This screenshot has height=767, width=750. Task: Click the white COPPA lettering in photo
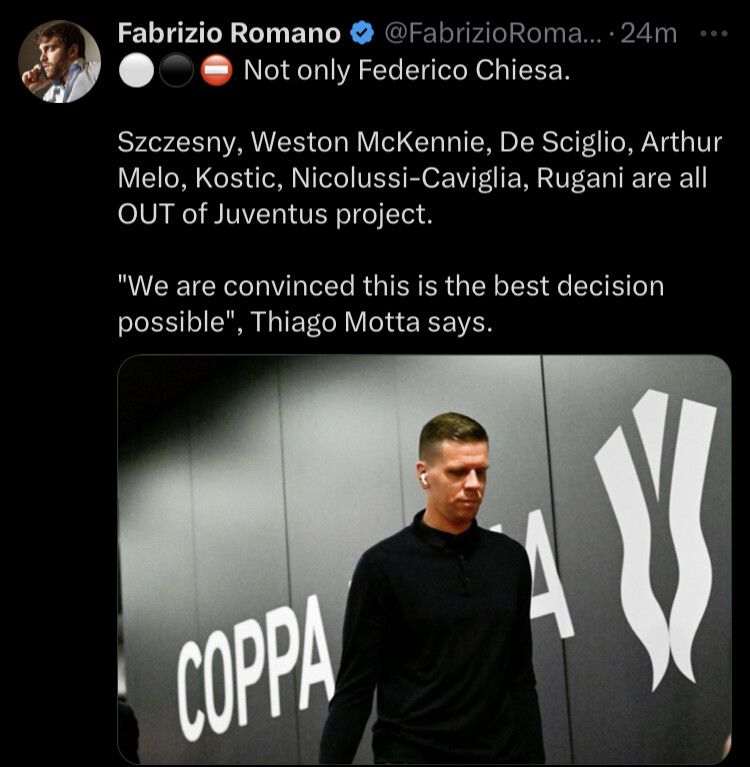pos(254,670)
